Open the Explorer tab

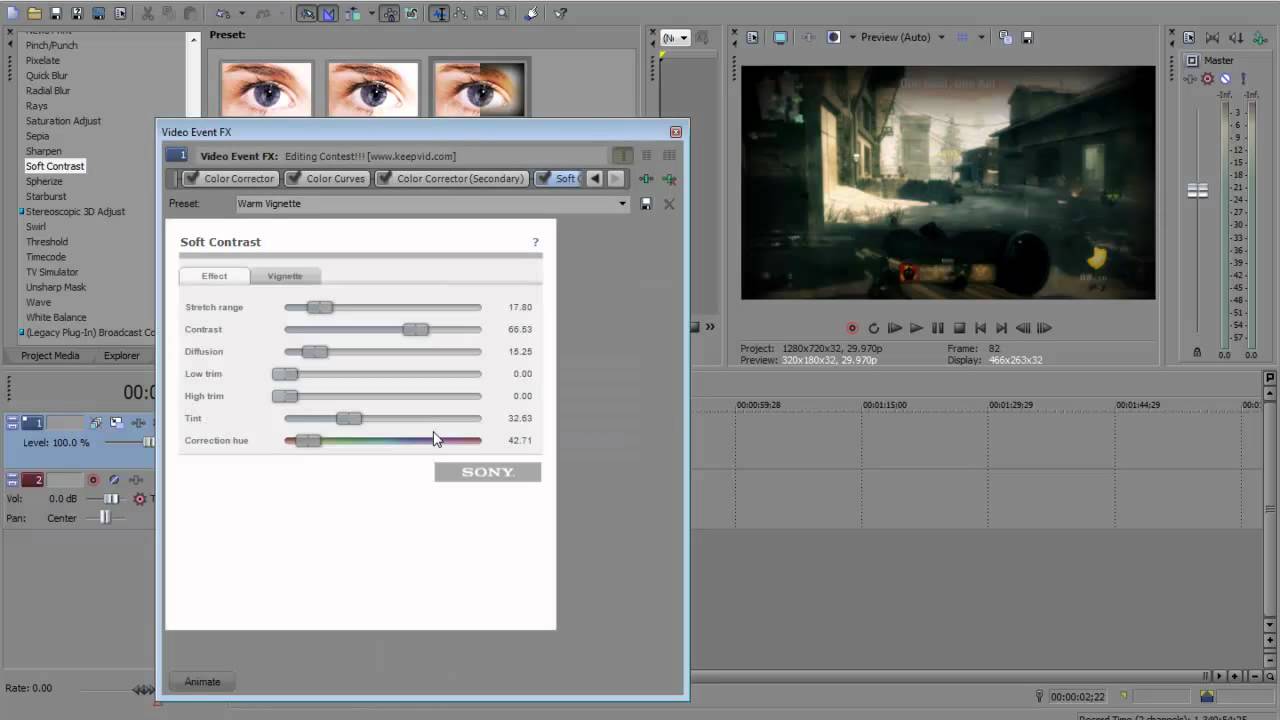(x=122, y=355)
